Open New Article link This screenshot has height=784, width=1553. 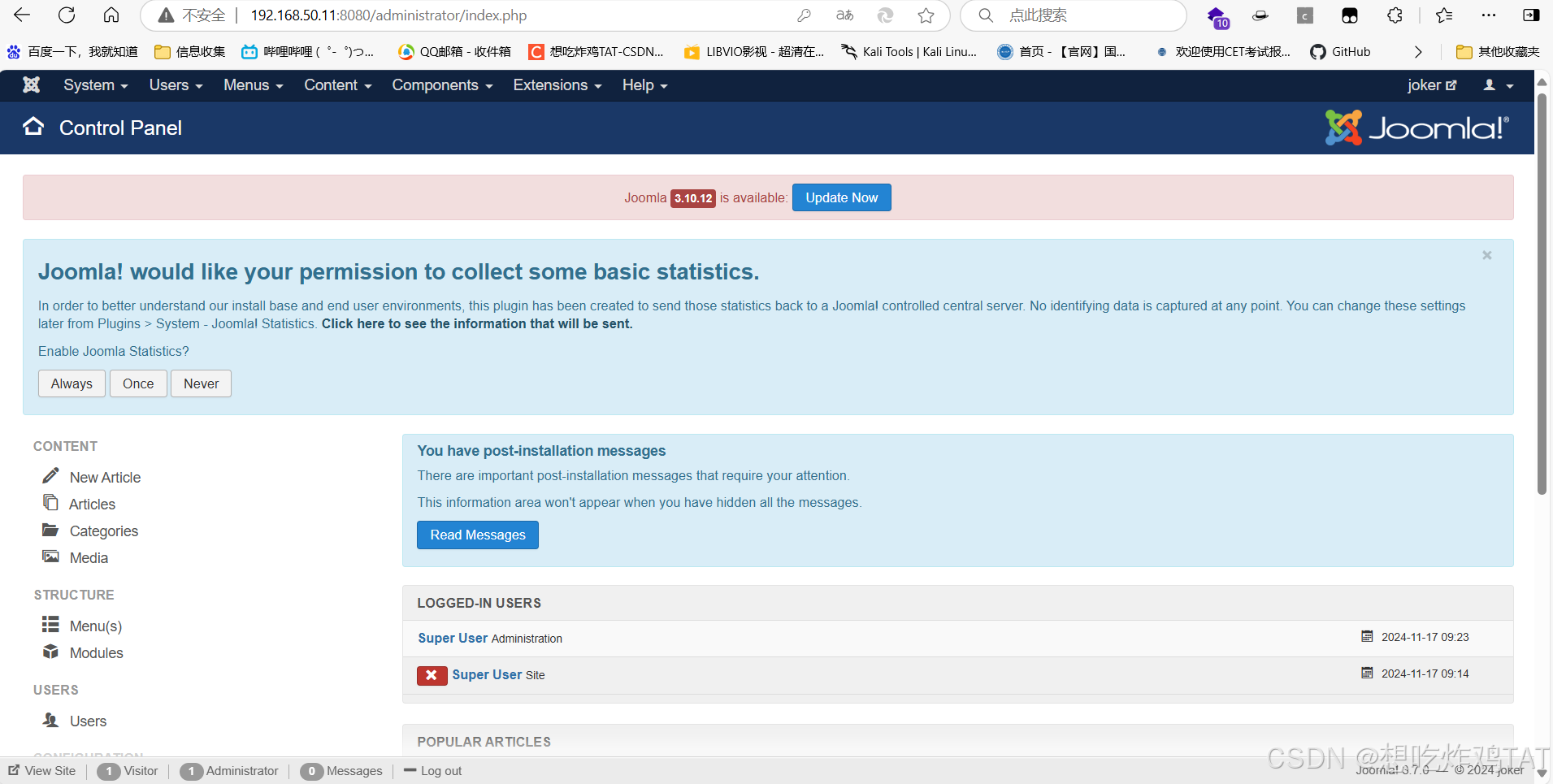pyautogui.click(x=105, y=477)
